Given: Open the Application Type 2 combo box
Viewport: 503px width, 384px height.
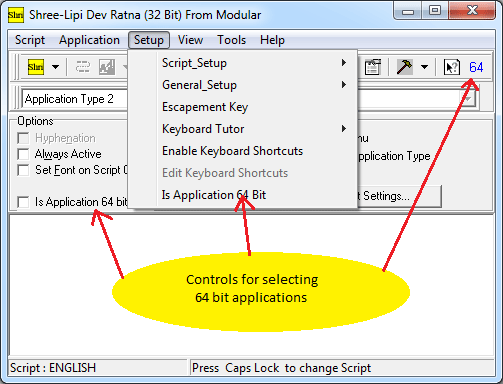Looking at the screenshot, I should [75, 99].
